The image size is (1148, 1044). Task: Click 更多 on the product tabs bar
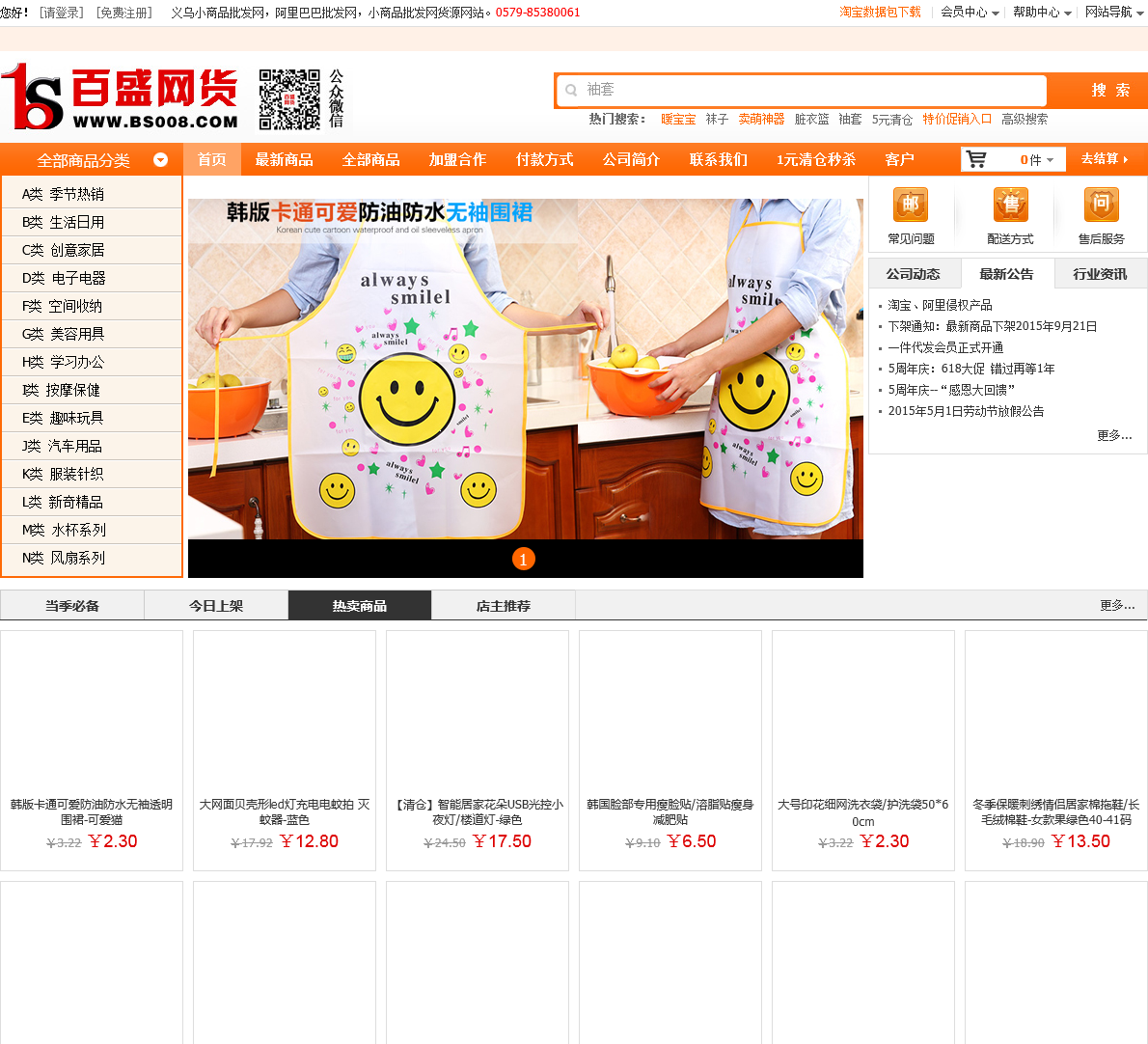coord(1116,605)
